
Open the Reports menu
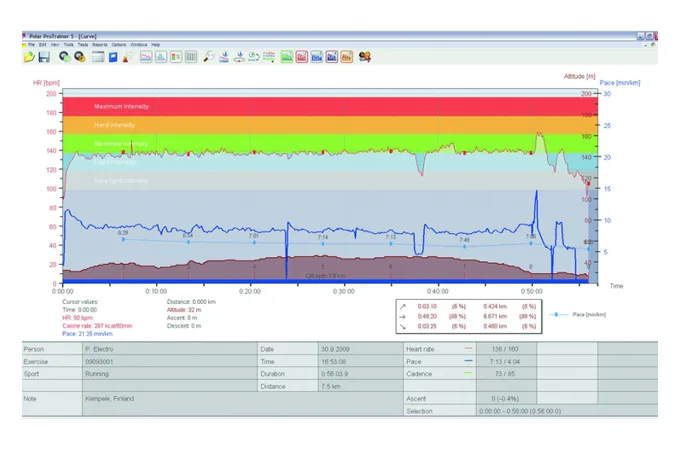point(100,45)
